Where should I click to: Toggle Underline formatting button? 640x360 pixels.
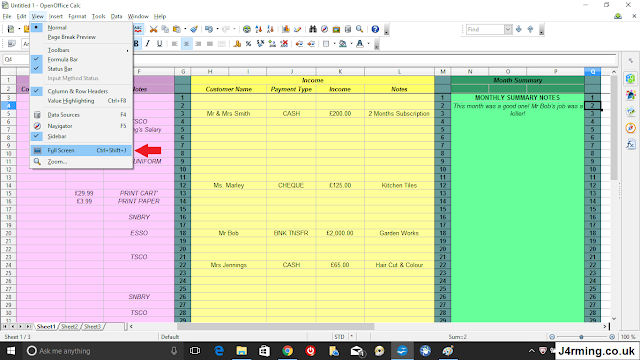click(160, 44)
